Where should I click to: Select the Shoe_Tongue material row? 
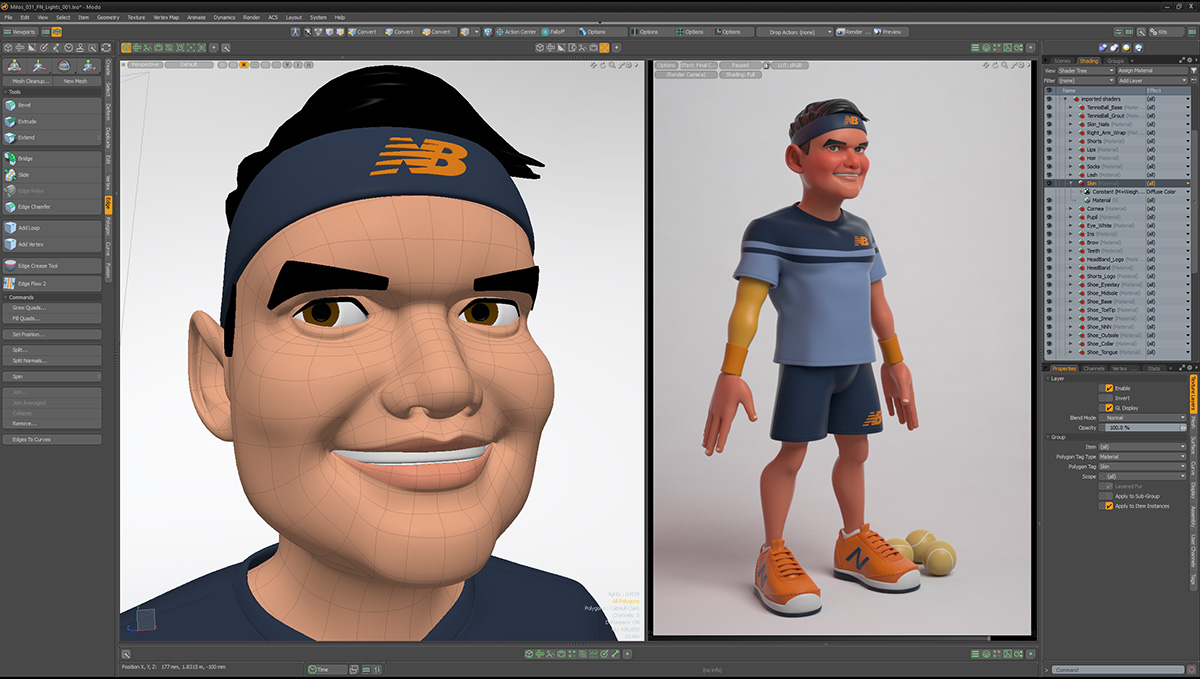point(1118,352)
